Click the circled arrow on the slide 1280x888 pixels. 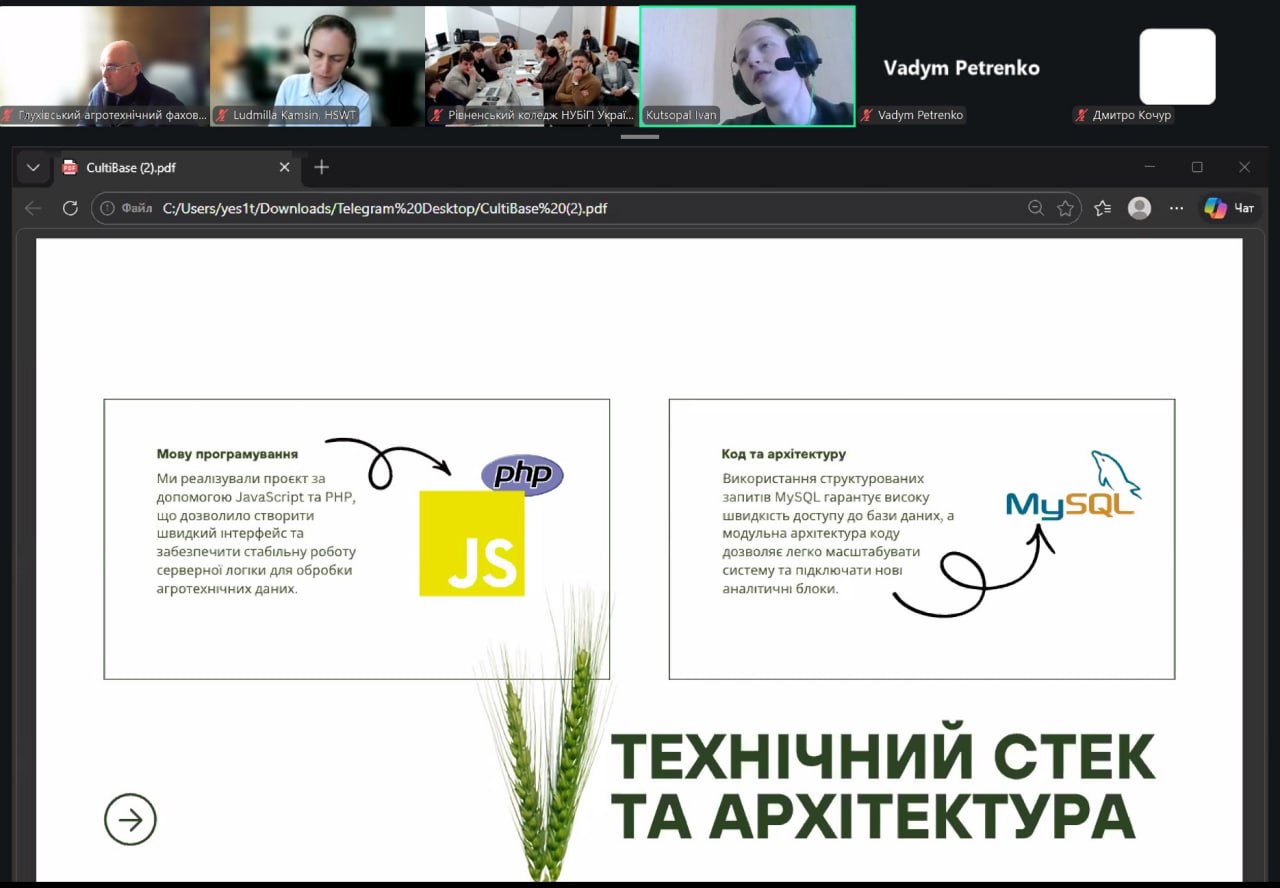point(130,819)
